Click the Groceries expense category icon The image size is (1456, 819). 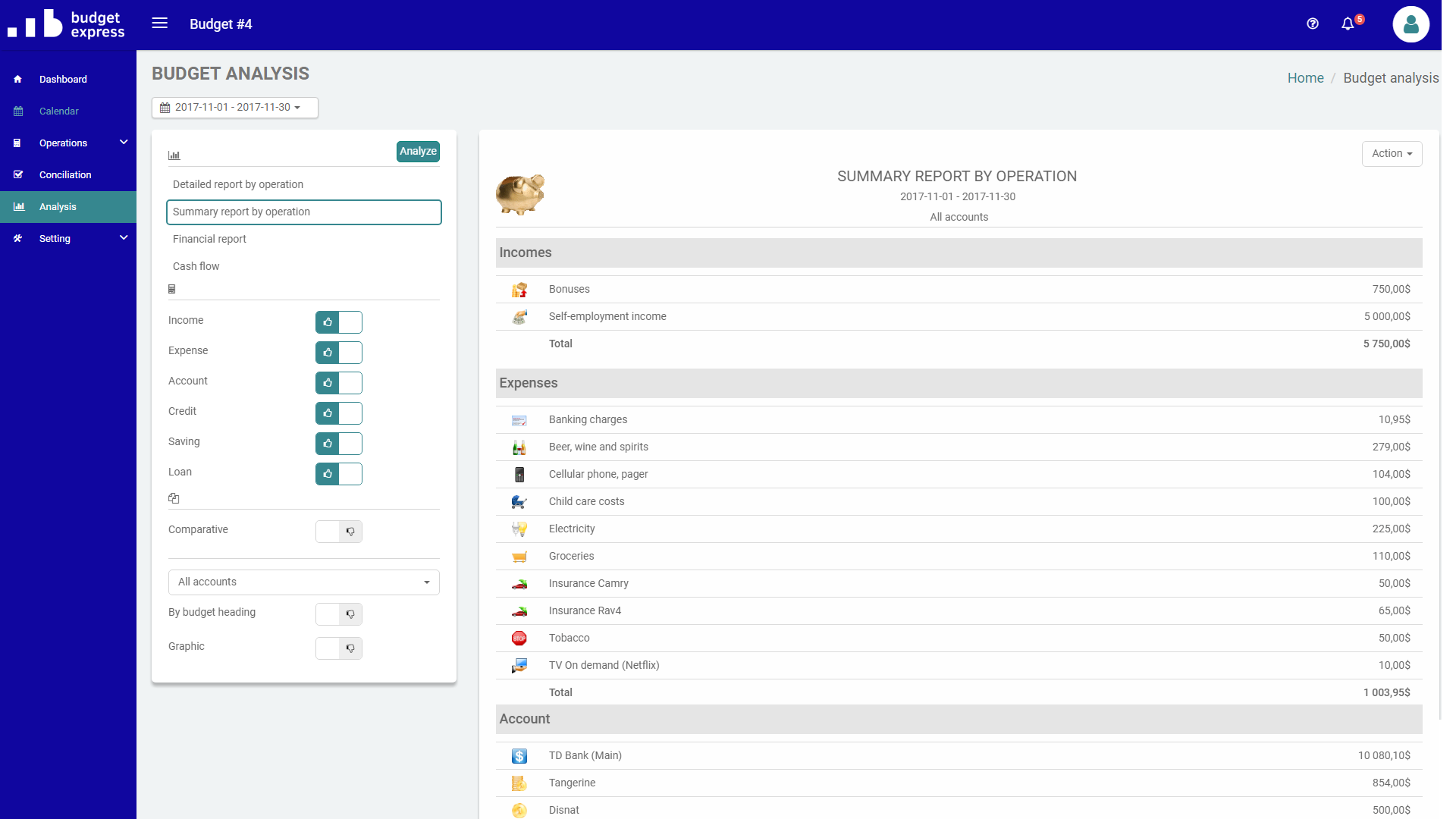click(x=519, y=556)
